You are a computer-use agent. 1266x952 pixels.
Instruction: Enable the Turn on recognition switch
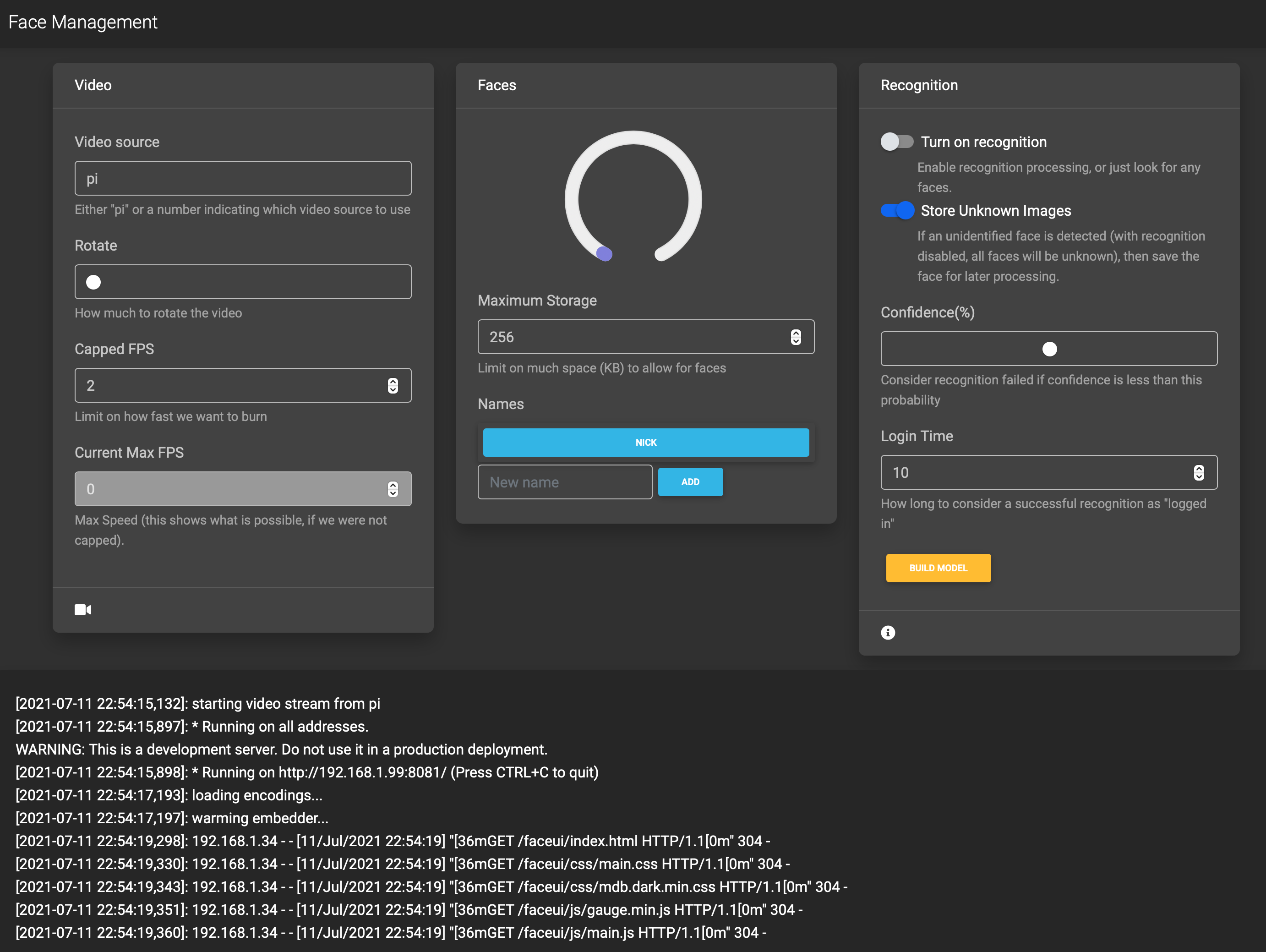(897, 142)
